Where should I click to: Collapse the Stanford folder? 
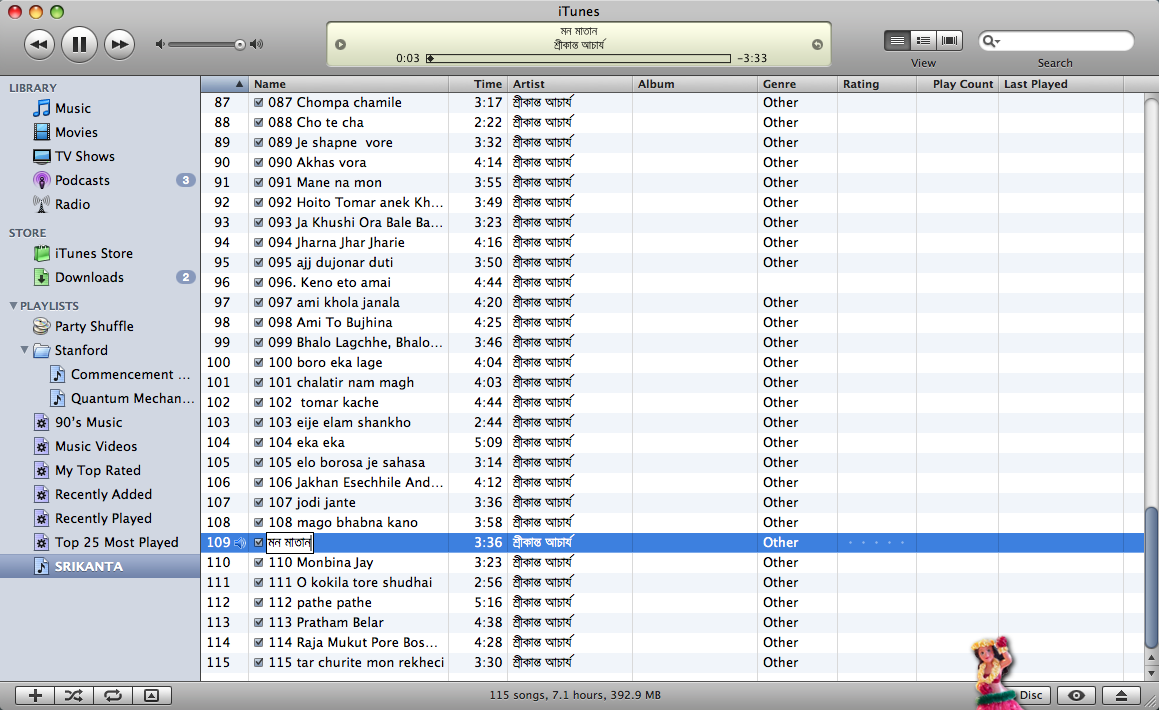24,350
